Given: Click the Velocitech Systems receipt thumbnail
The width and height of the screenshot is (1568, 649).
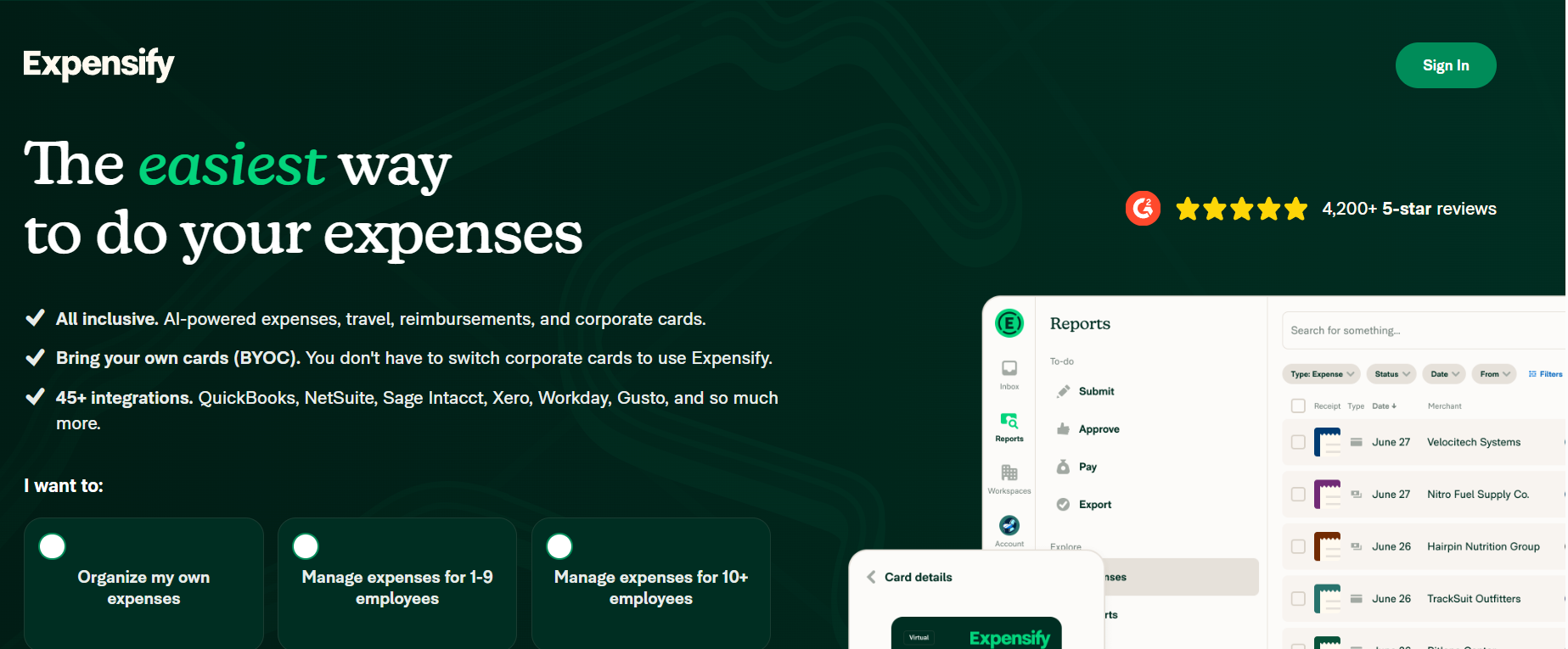Looking at the screenshot, I should [1328, 442].
